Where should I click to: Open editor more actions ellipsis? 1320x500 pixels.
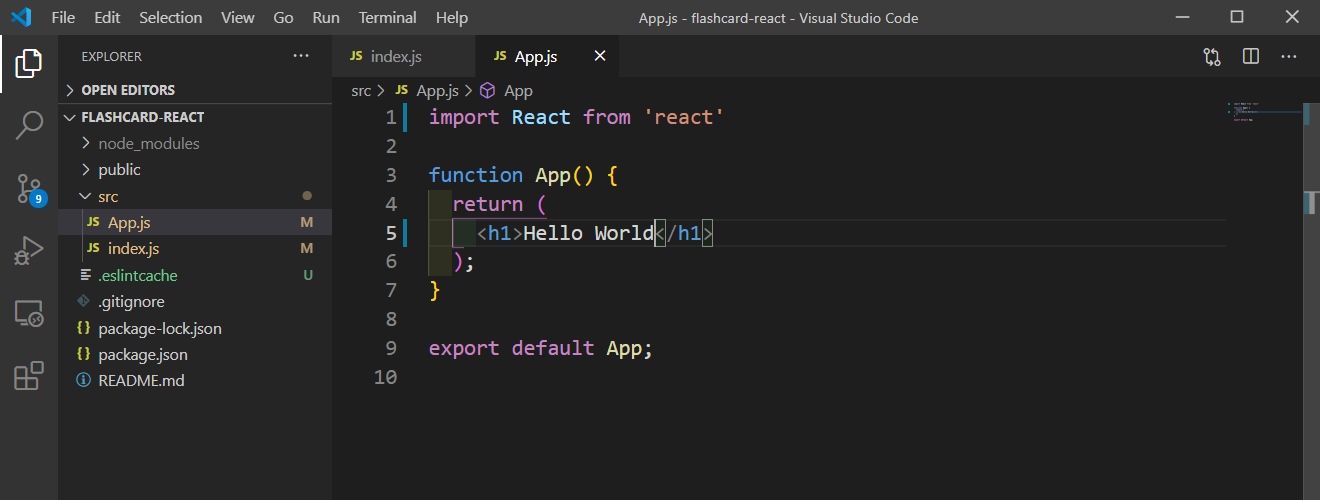click(x=1289, y=57)
